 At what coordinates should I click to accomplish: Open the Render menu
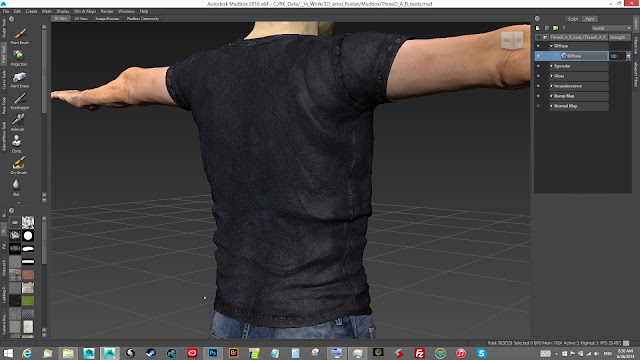[x=107, y=11]
